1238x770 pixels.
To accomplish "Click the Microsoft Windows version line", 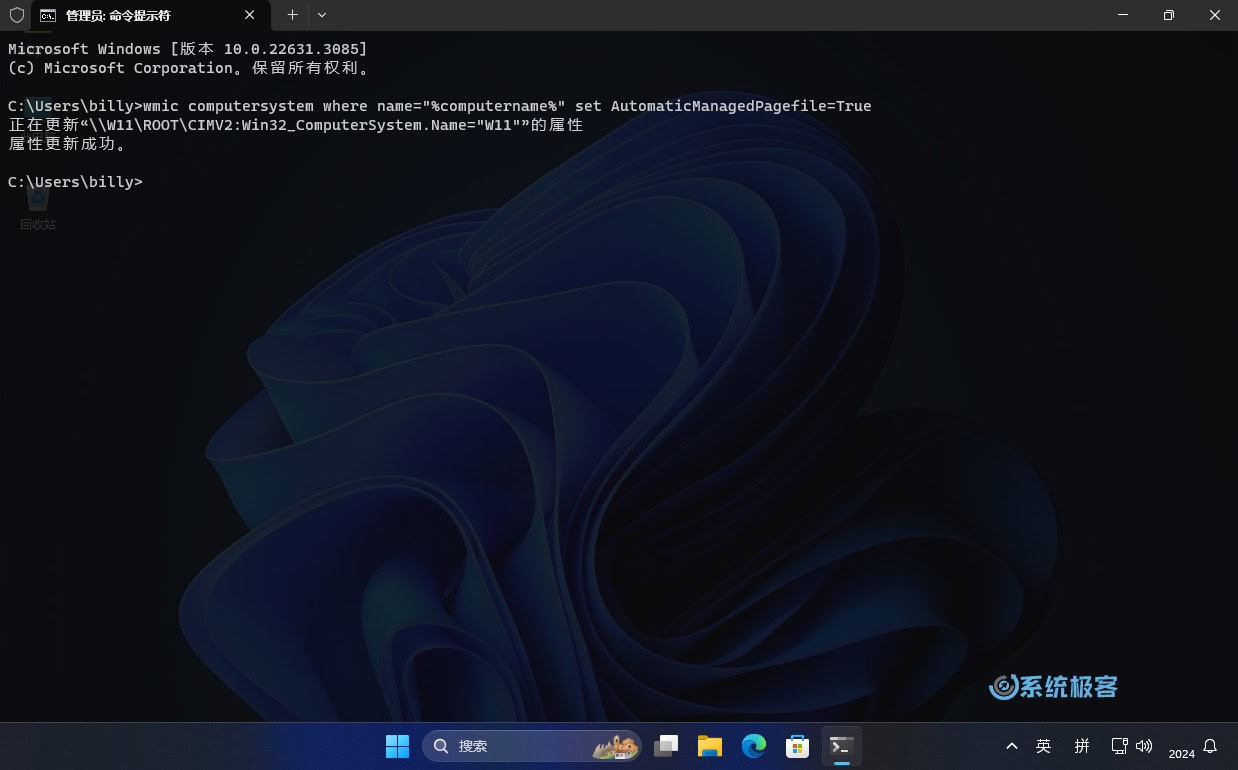I will coord(188,49).
